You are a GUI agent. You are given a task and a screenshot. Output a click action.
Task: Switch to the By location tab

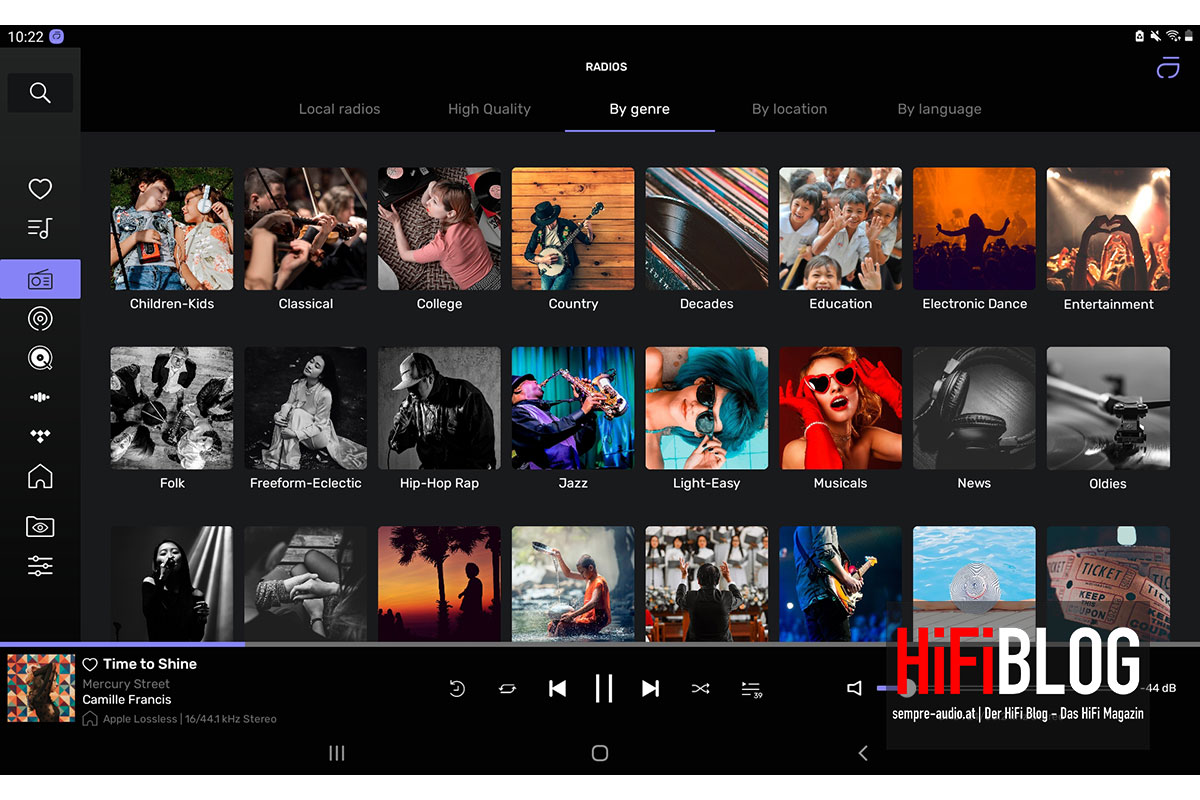[x=790, y=109]
